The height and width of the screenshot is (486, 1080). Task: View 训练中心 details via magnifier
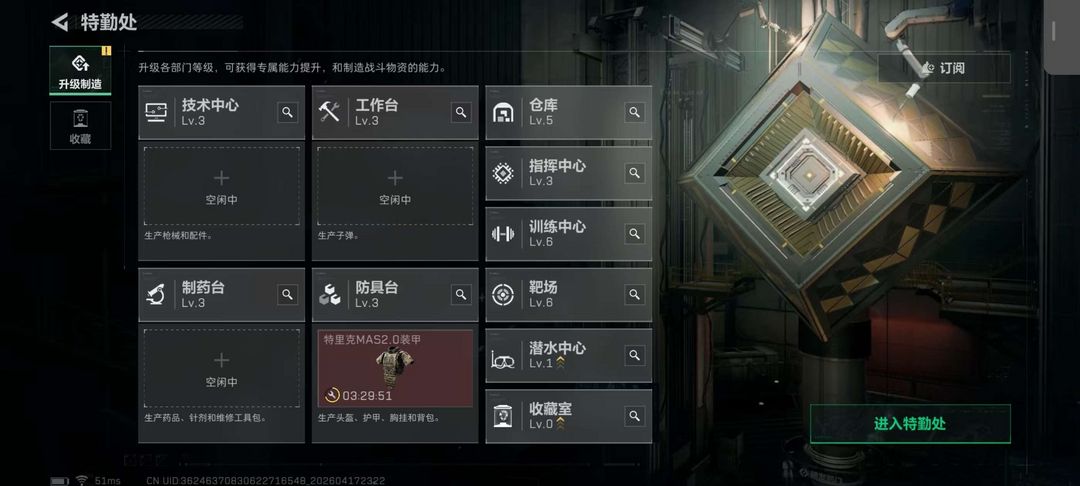coord(634,233)
